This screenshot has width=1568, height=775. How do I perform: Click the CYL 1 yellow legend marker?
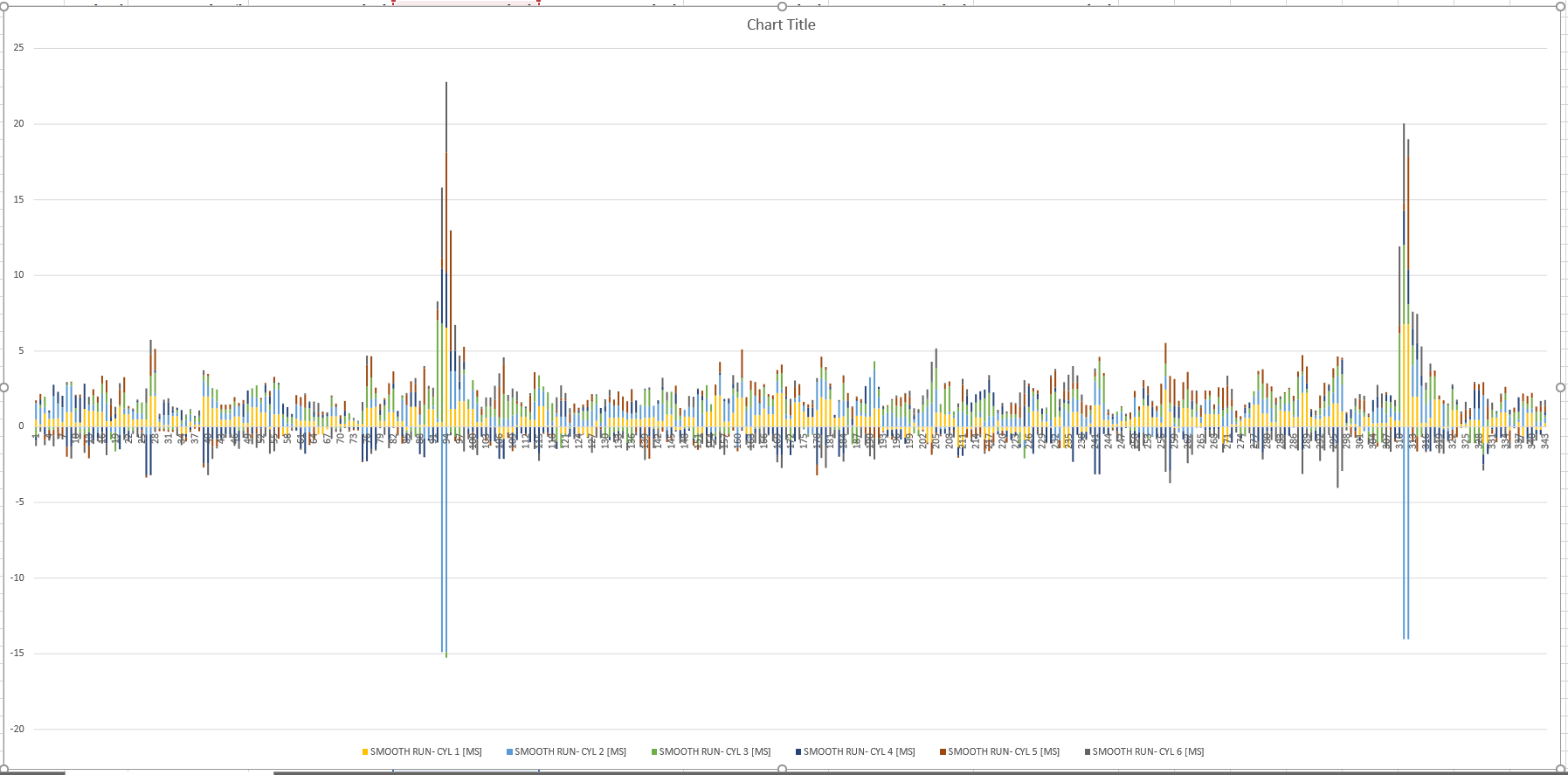(365, 752)
